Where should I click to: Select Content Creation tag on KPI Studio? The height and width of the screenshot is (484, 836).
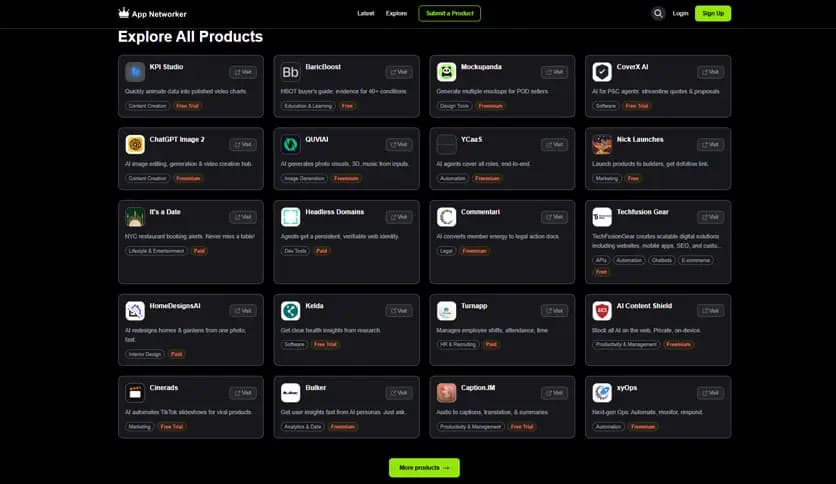click(x=147, y=106)
